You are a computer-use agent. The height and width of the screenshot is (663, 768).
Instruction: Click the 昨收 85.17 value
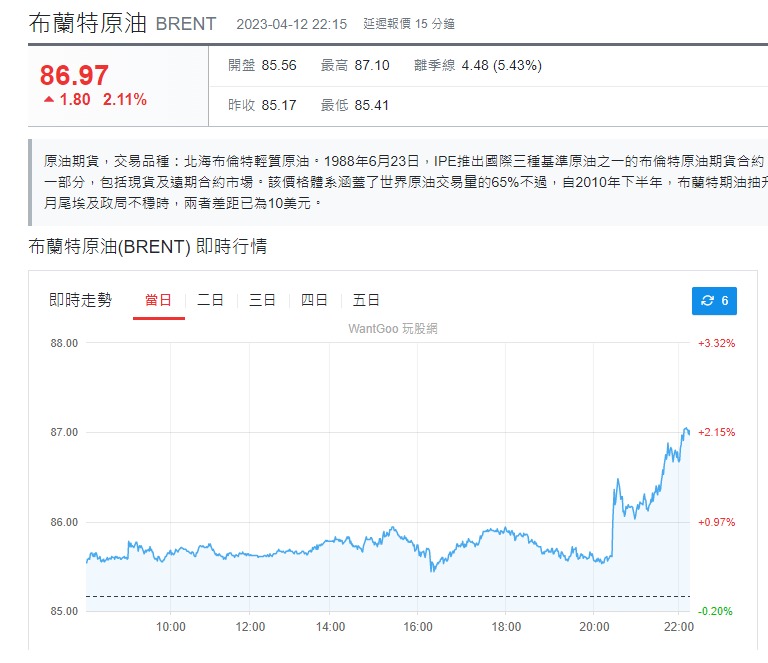tap(279, 105)
